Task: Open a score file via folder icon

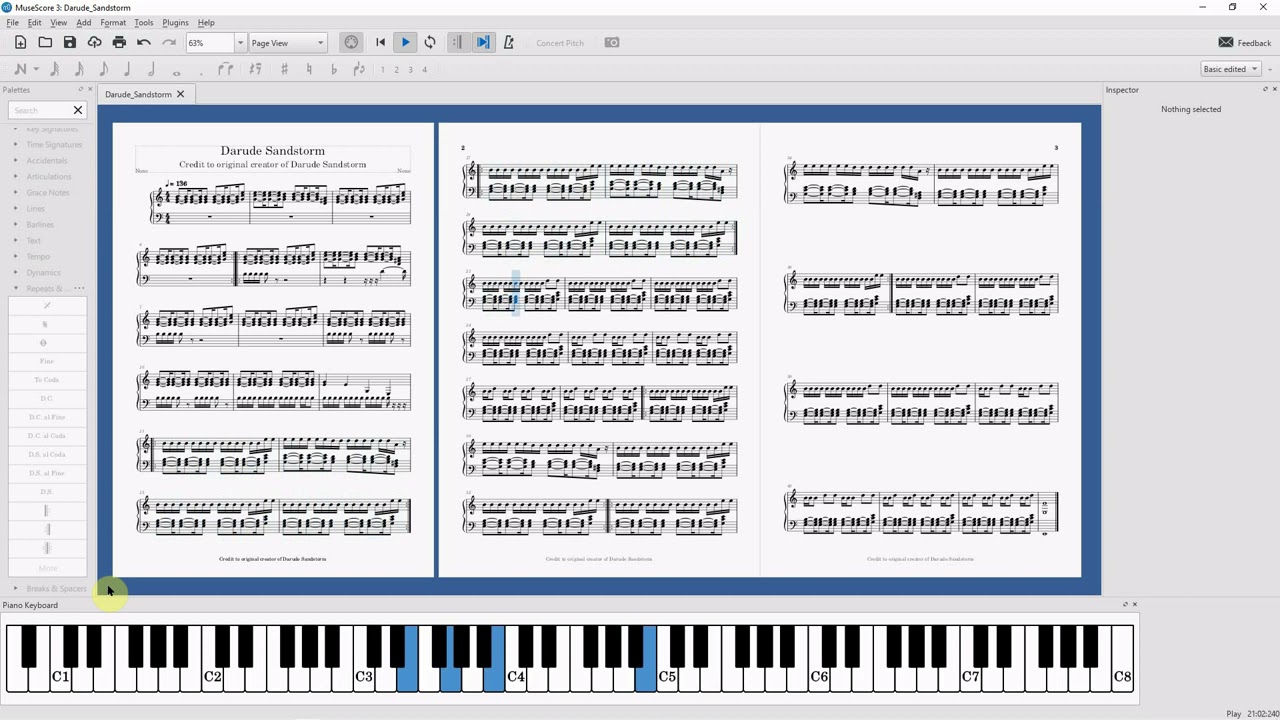Action: click(x=45, y=42)
